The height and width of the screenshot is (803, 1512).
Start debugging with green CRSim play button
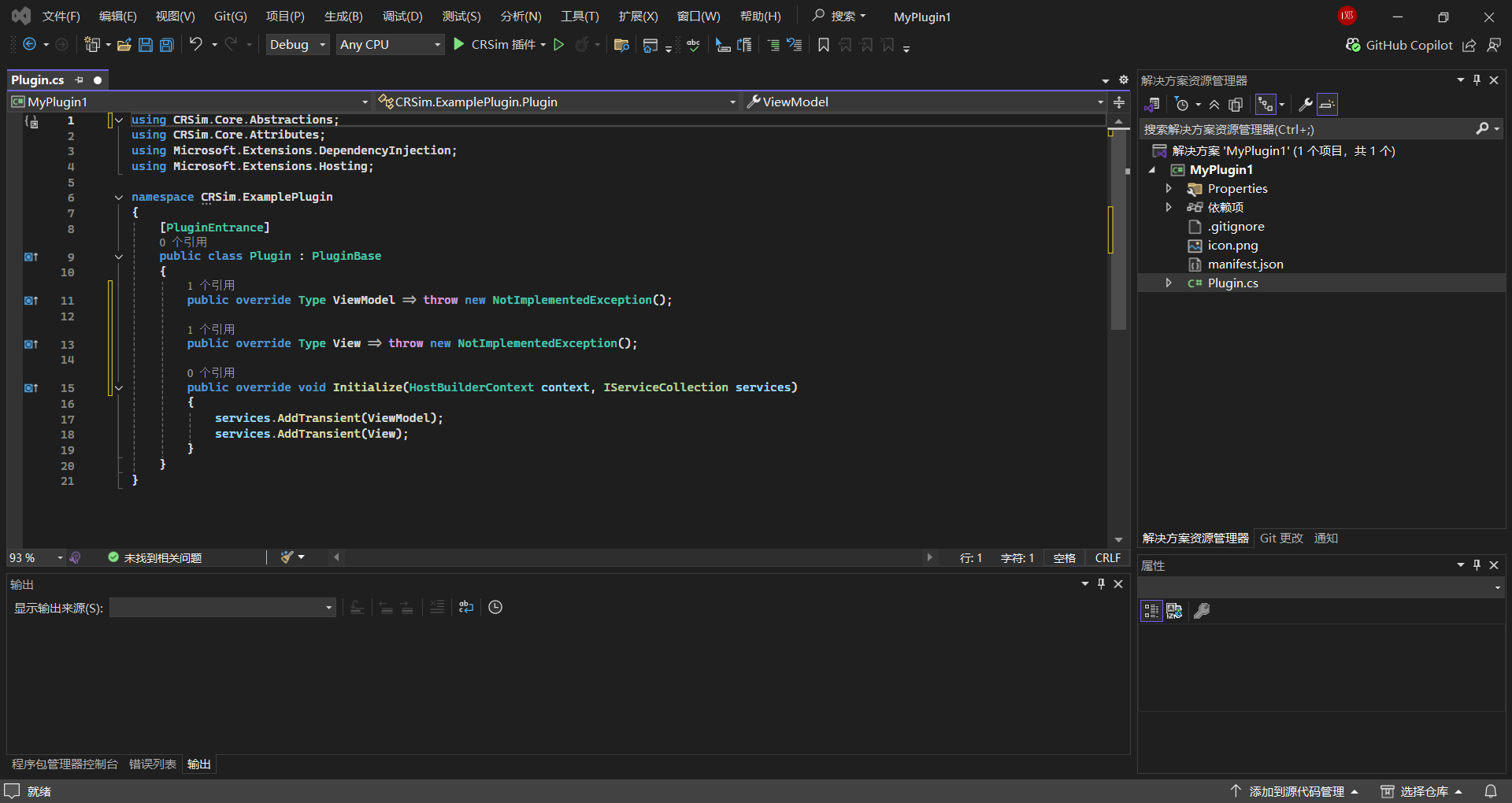click(459, 45)
